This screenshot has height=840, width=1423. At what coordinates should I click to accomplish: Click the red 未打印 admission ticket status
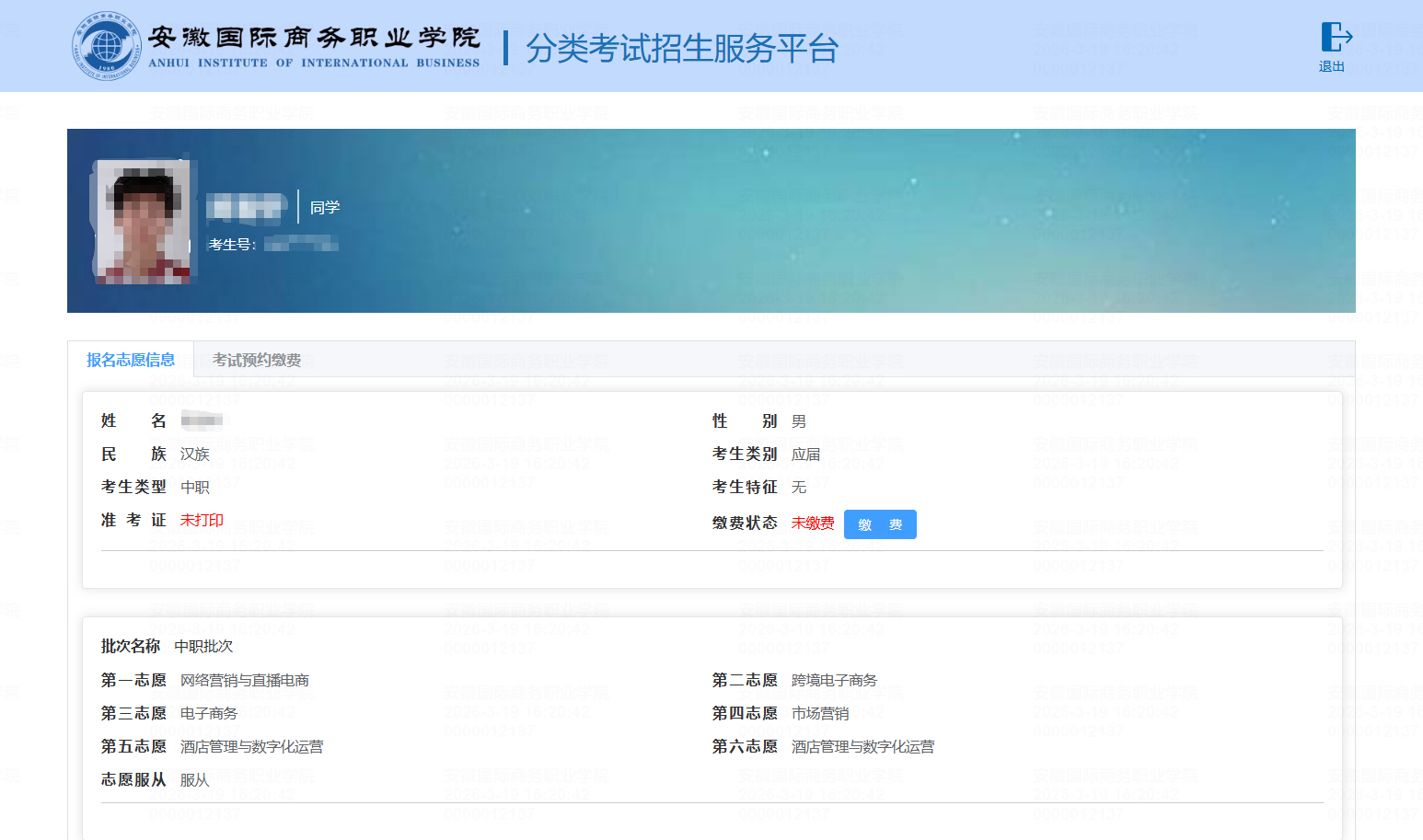pyautogui.click(x=202, y=520)
